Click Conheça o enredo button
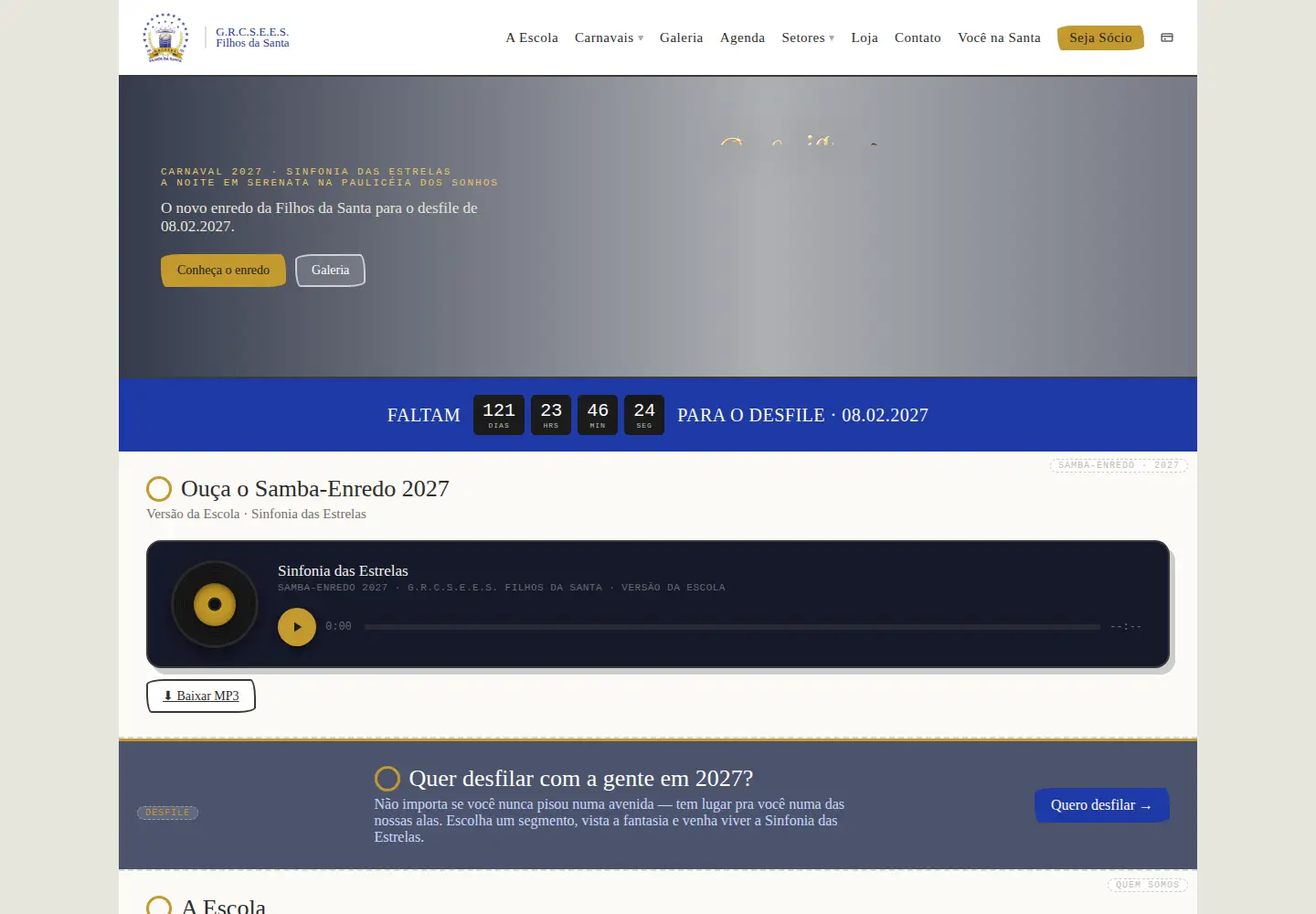The width and height of the screenshot is (1316, 914). point(223,271)
